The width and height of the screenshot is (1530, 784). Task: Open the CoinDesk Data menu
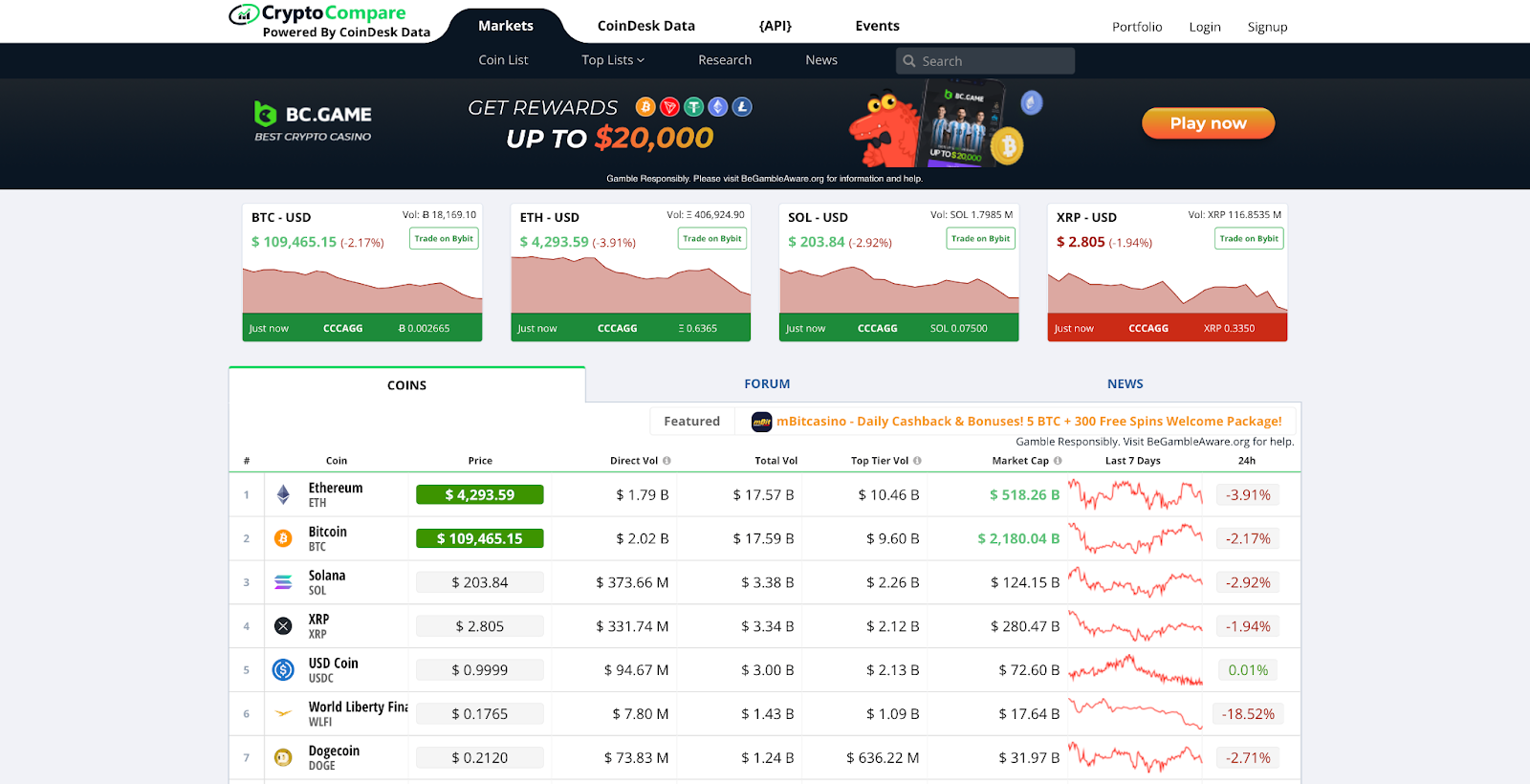[645, 26]
